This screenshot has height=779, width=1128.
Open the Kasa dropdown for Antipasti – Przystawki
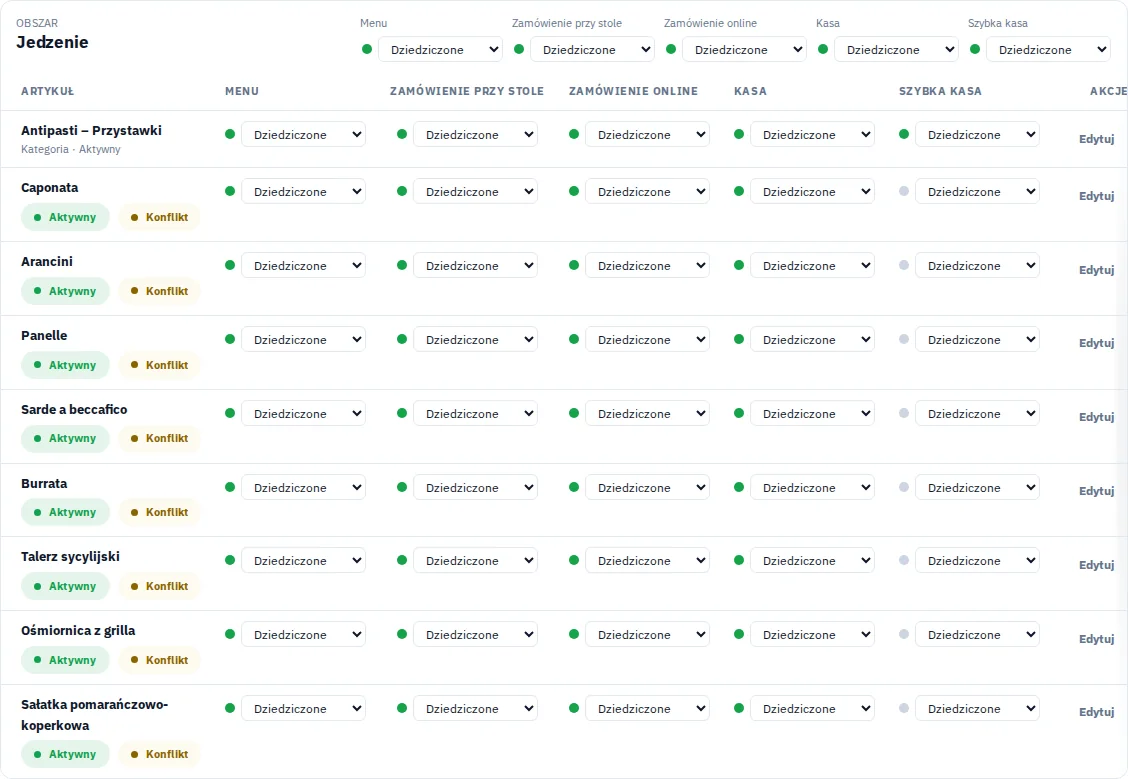pos(812,135)
